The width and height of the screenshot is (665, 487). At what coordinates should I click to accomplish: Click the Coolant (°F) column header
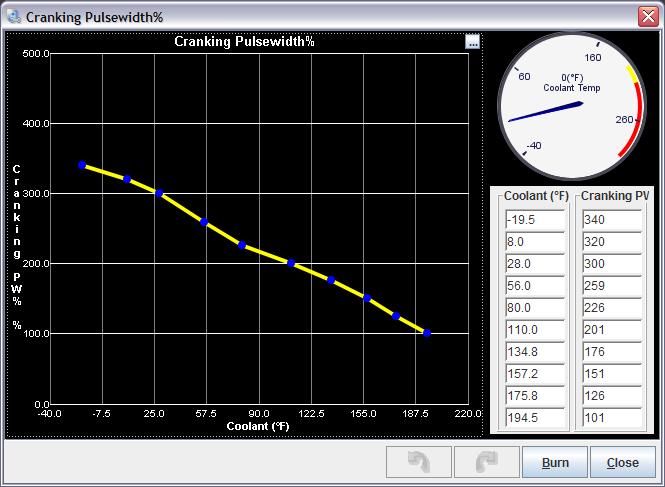[536, 196]
